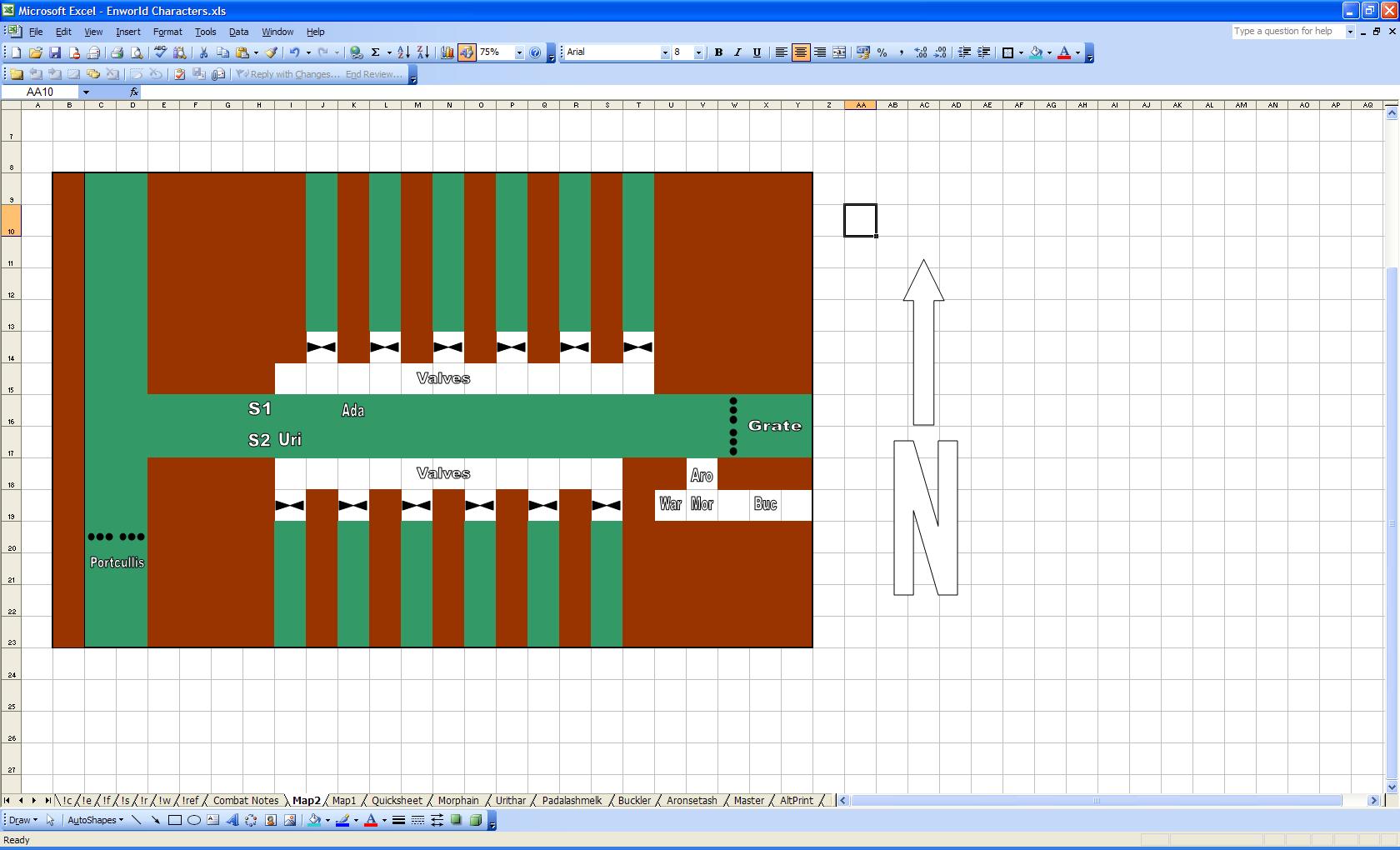Open Print Preview from the toolbar

[x=137, y=52]
